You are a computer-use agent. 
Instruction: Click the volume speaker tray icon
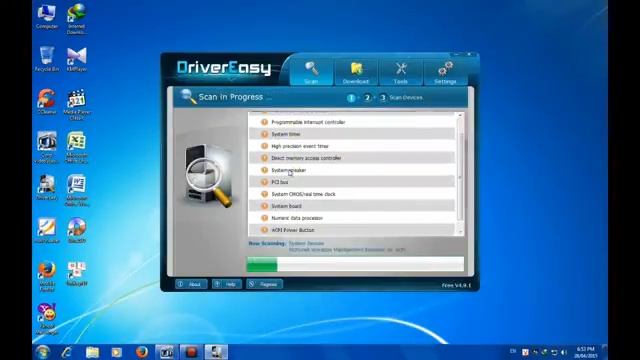(564, 352)
